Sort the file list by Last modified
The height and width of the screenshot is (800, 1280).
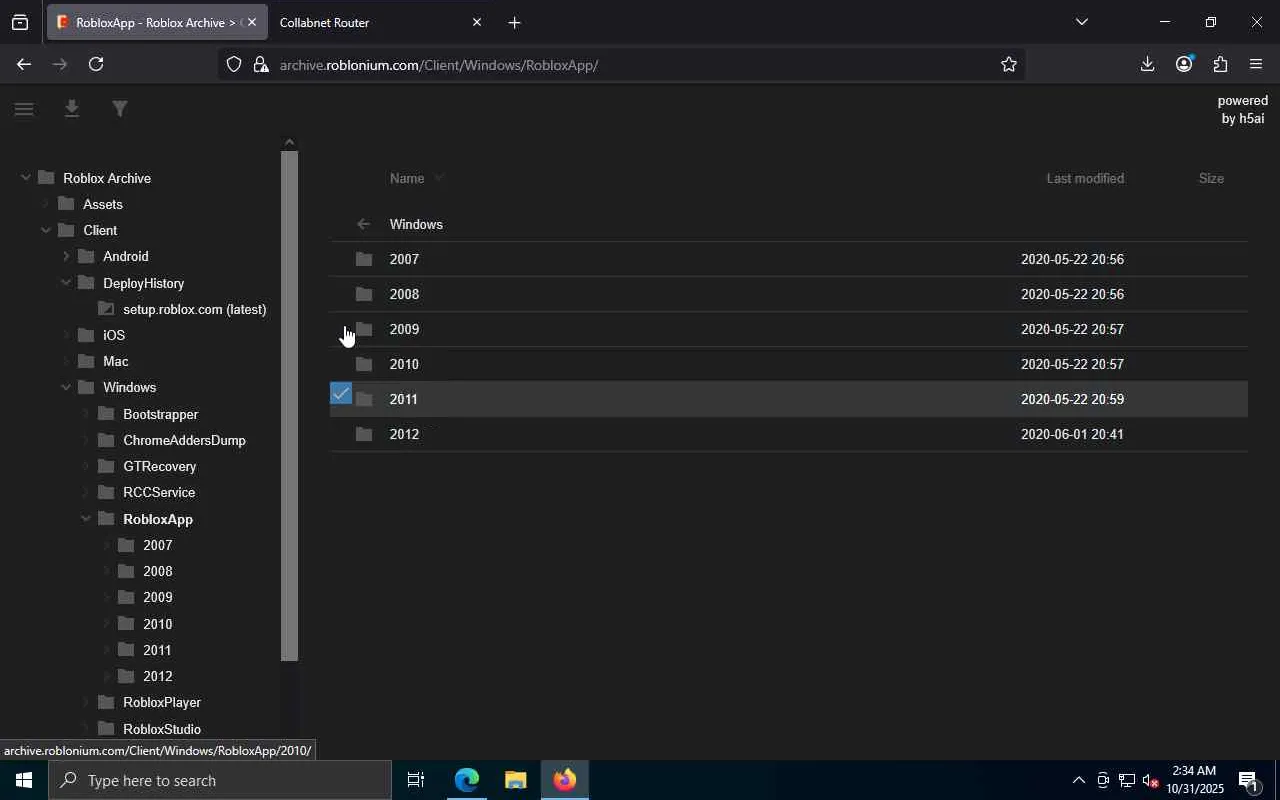(x=1085, y=178)
